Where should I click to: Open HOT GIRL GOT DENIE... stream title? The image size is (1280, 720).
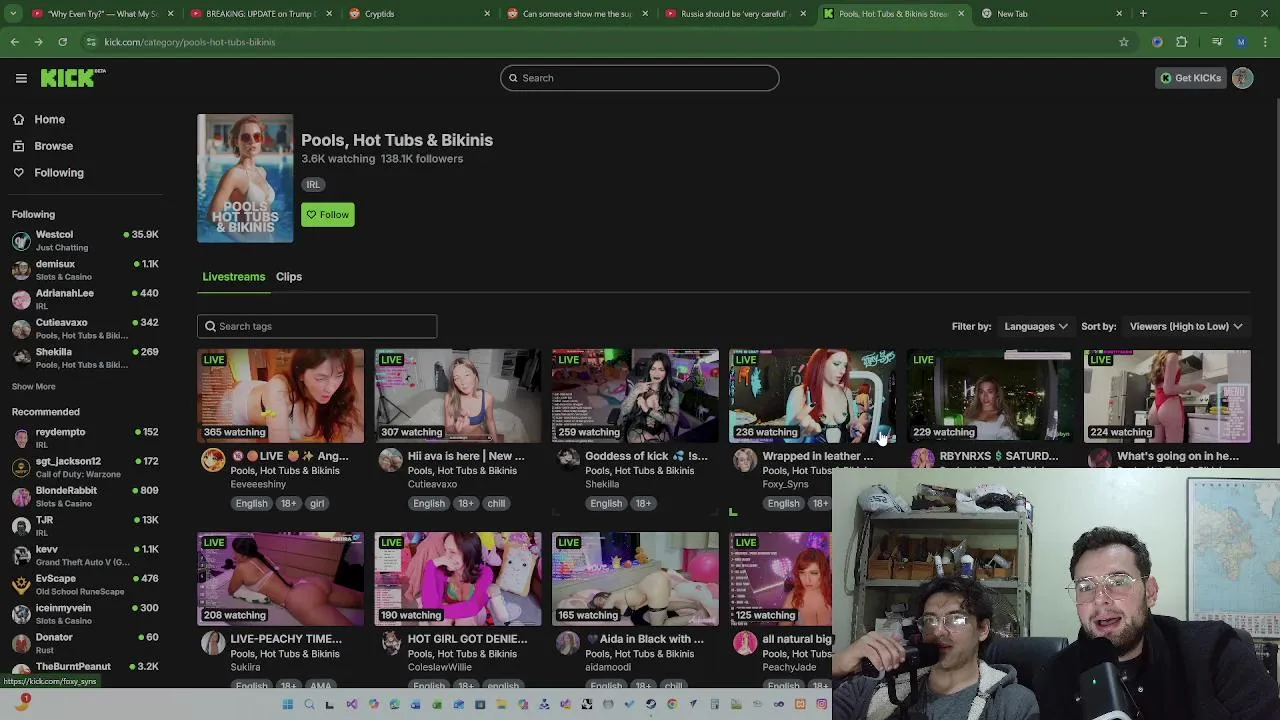tap(467, 639)
